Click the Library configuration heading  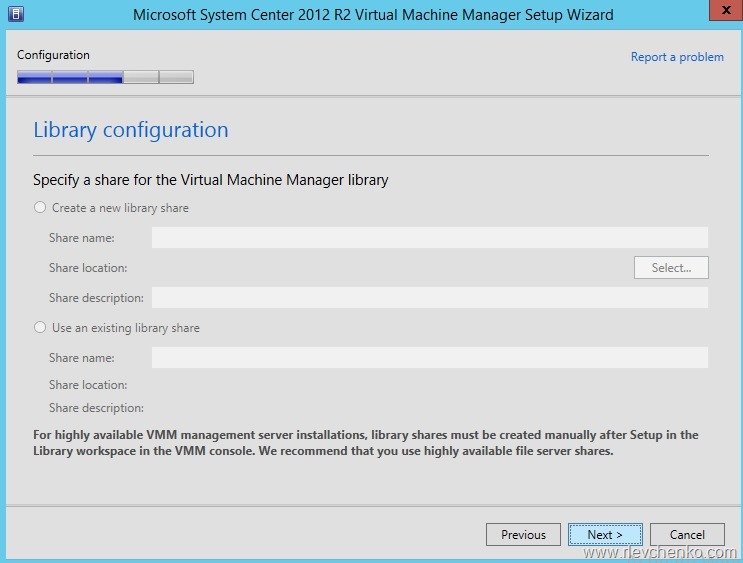tap(131, 130)
